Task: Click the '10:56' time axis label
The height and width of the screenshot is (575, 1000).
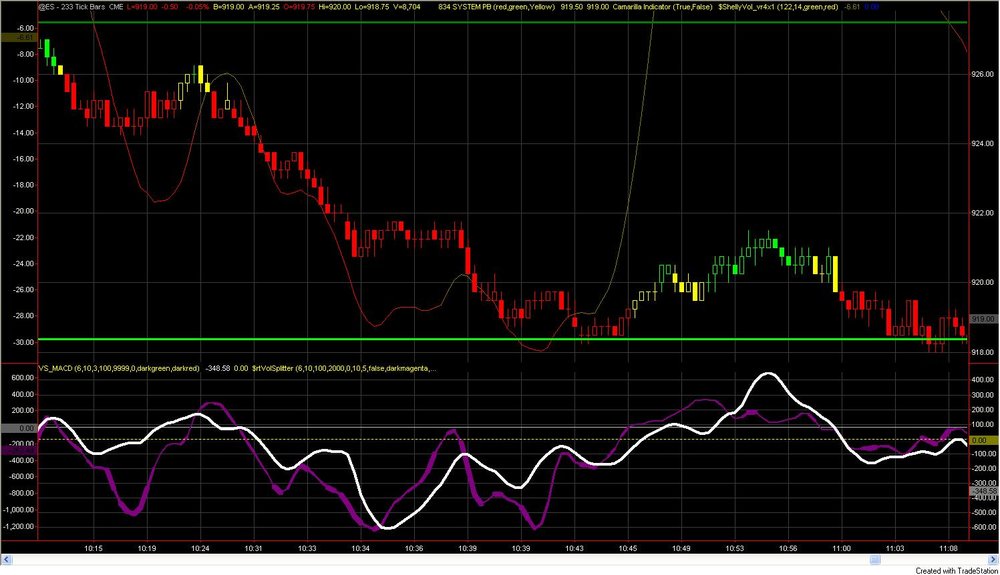Action: [788, 548]
